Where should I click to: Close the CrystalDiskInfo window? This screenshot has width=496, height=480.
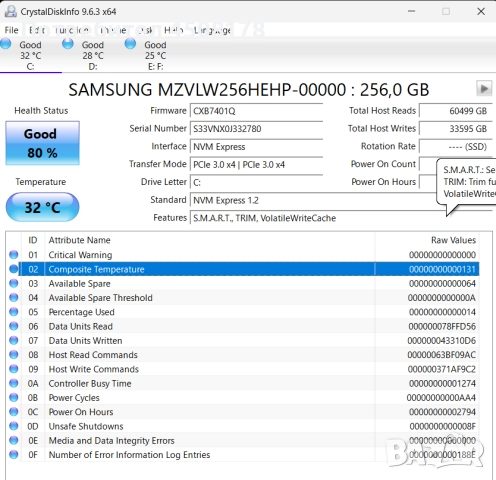481,11
